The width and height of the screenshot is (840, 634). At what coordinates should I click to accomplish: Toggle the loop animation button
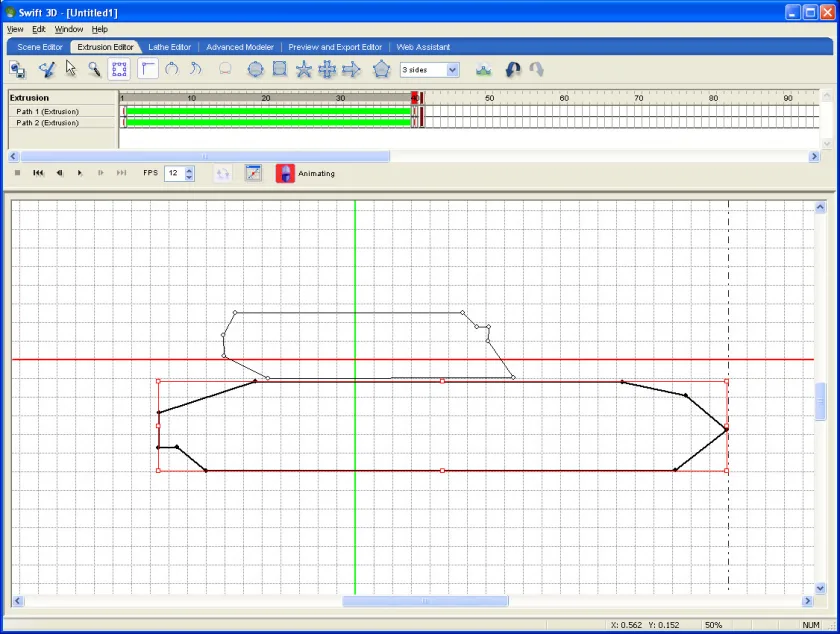pos(223,174)
